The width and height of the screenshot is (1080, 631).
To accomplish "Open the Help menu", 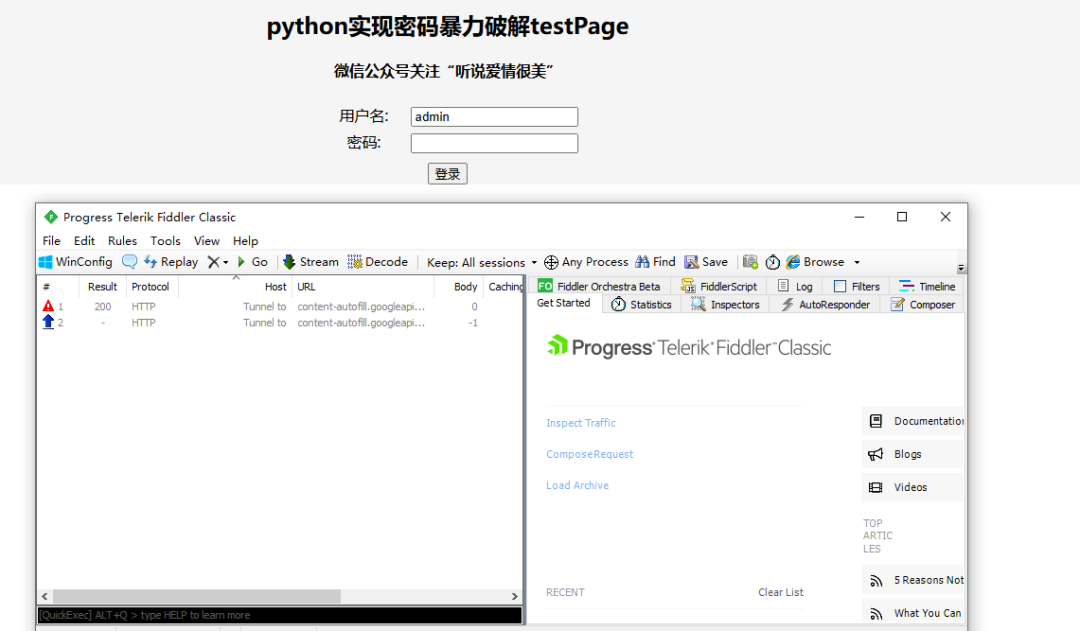I will click(x=245, y=240).
